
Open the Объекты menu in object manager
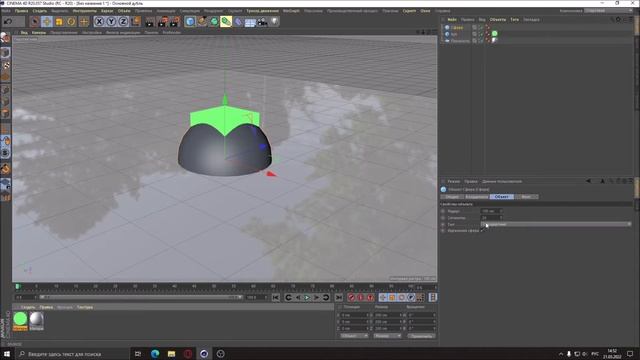(498, 20)
